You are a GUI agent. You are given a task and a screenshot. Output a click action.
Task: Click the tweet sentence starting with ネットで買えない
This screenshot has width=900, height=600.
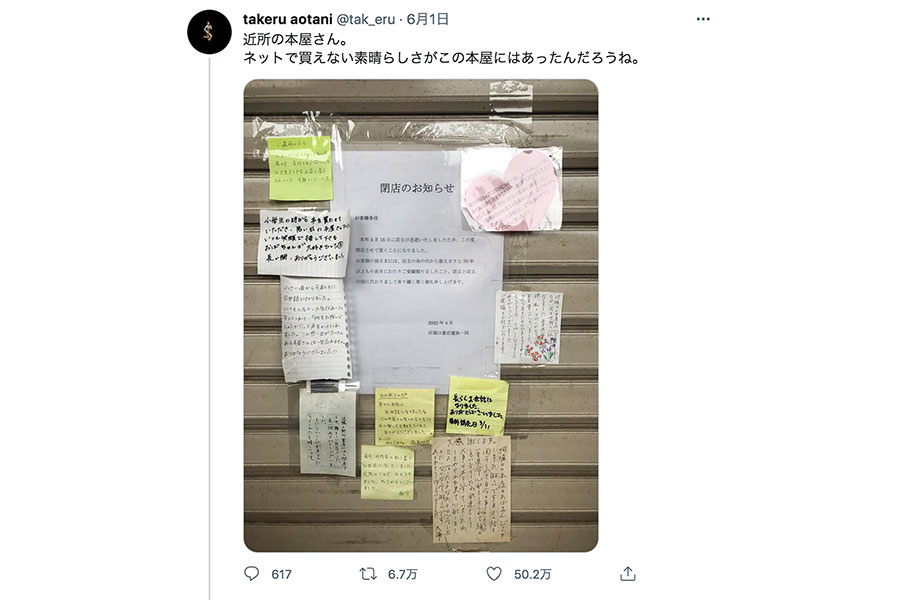[x=441, y=57]
